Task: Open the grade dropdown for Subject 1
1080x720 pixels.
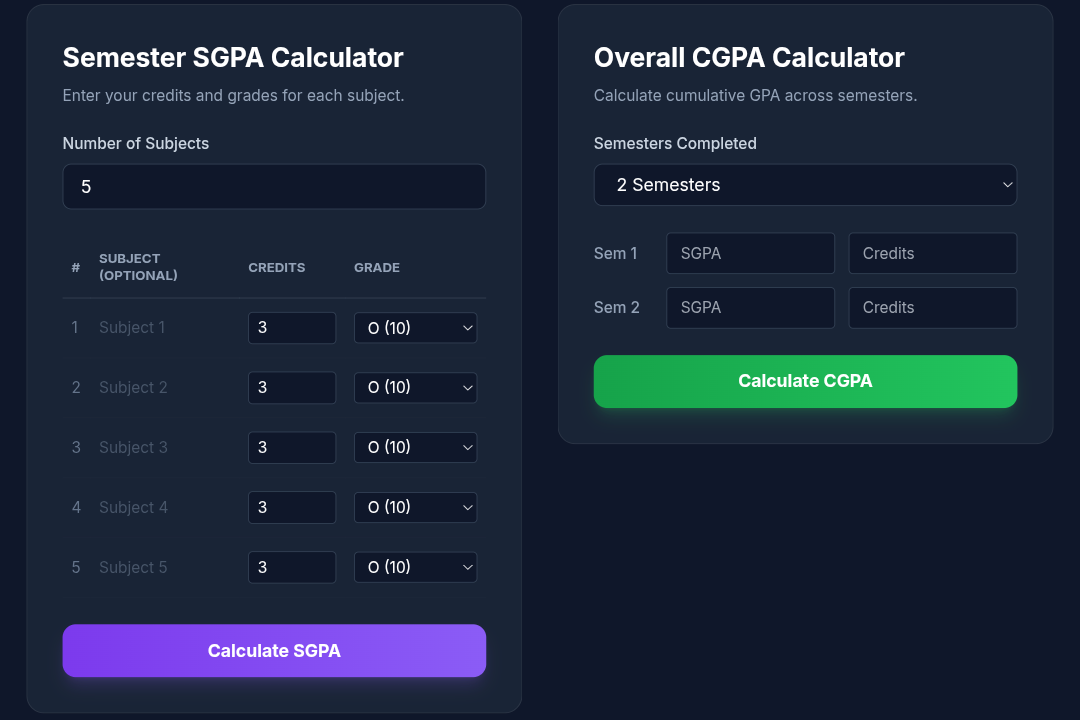Action: (x=415, y=328)
